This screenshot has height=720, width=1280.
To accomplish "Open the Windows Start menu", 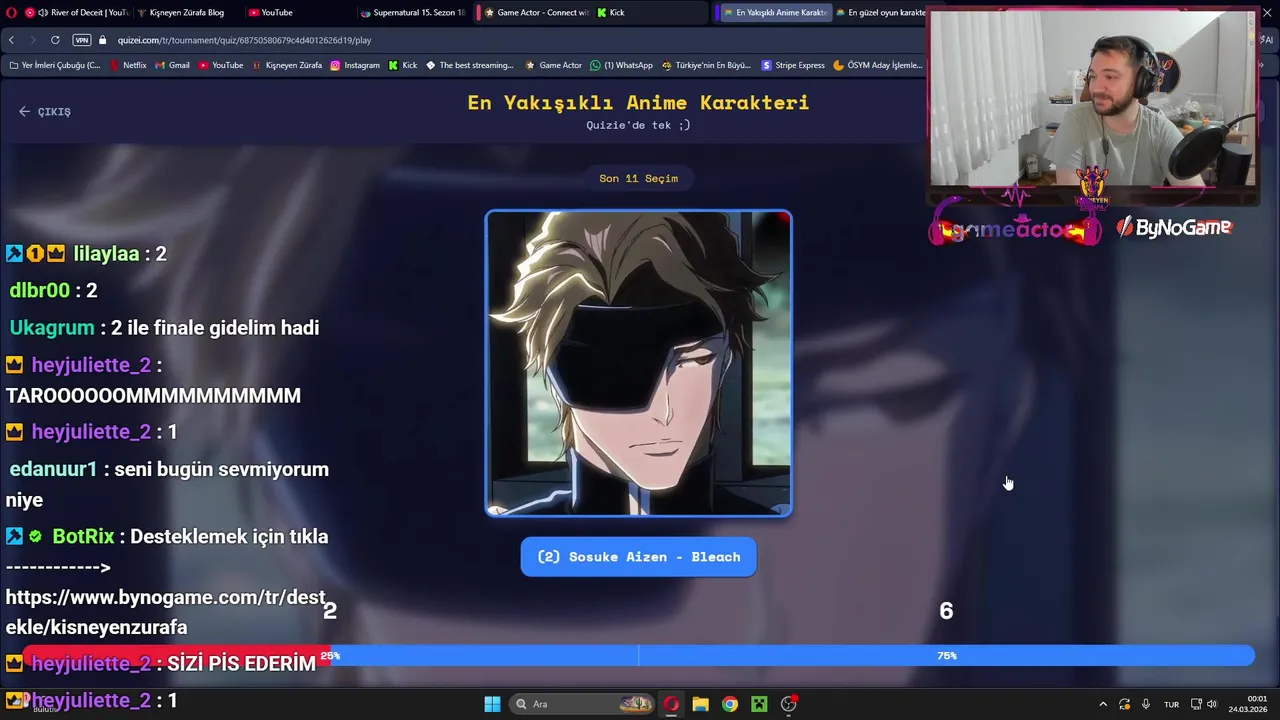I will coord(492,704).
